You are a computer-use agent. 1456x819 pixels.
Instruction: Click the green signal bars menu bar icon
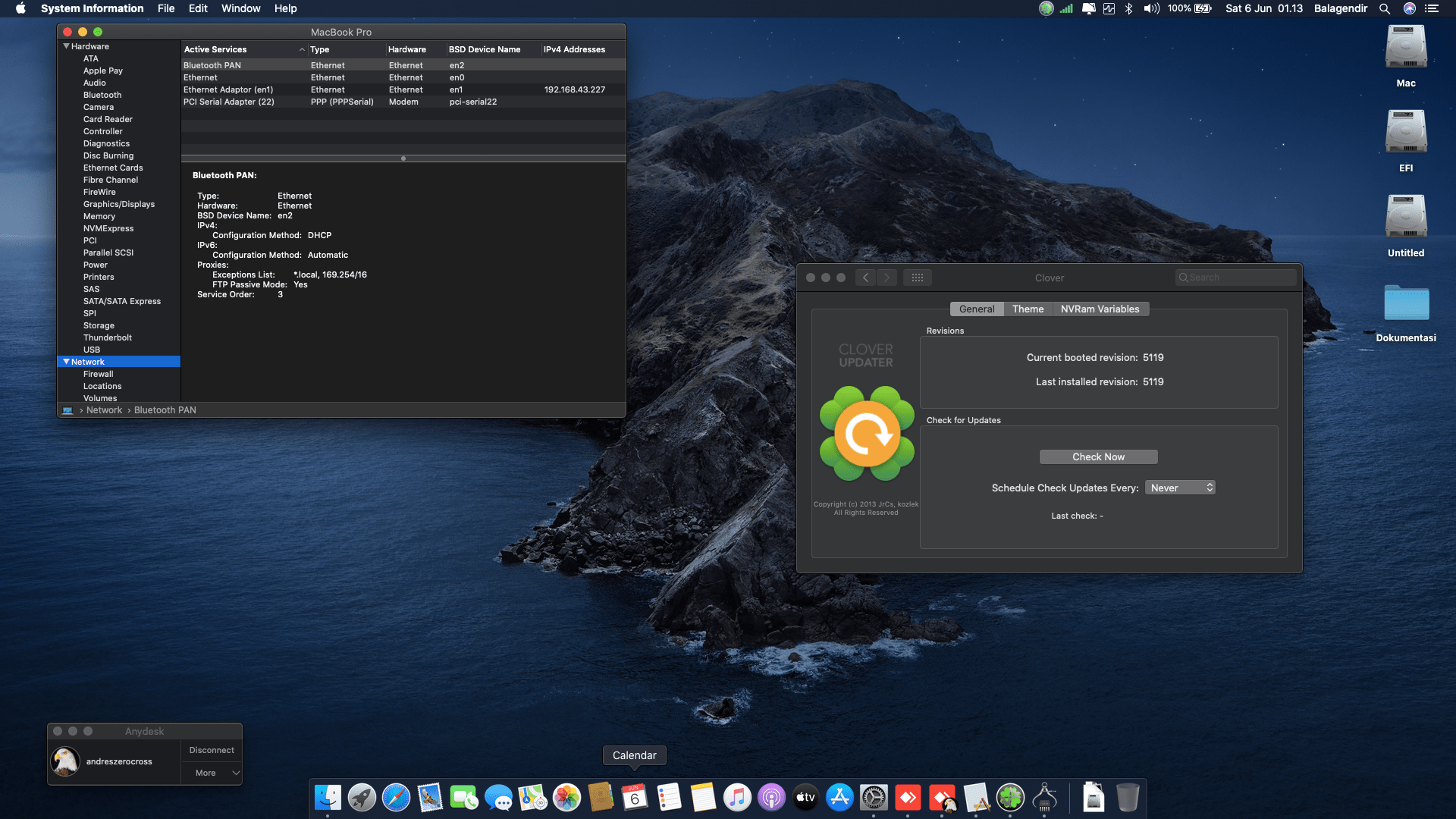pos(1066,8)
